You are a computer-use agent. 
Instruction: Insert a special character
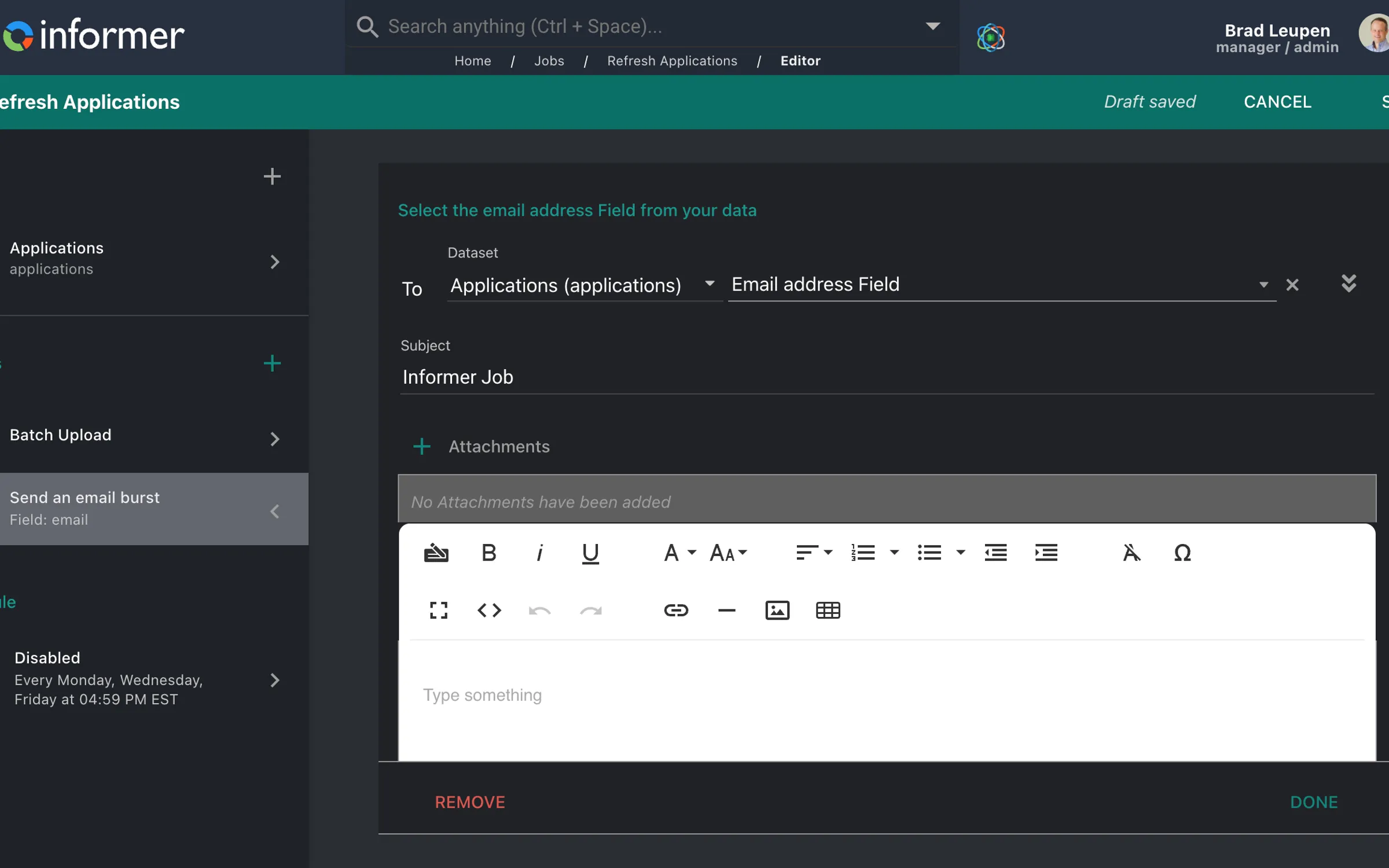1182,553
